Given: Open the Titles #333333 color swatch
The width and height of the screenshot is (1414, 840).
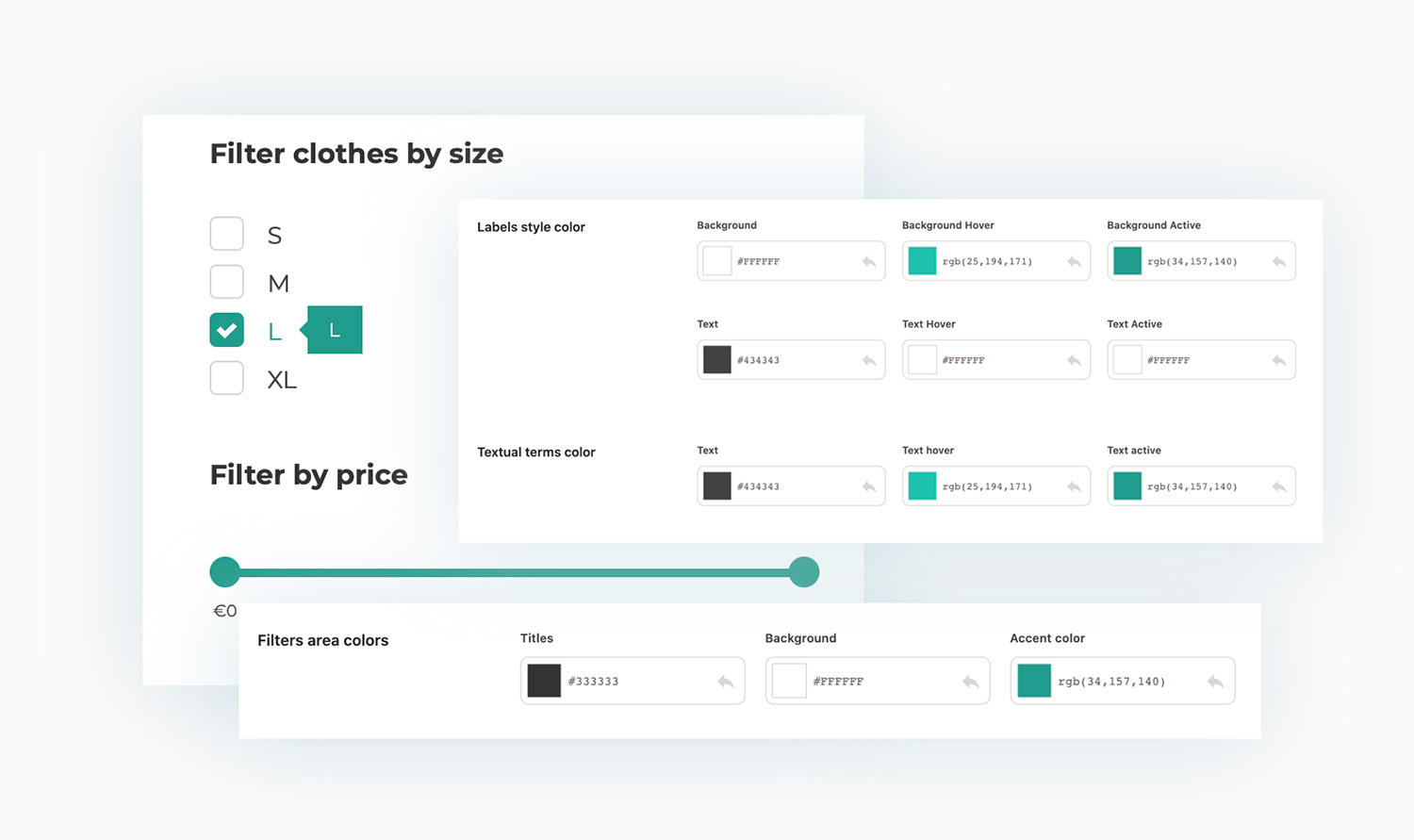Looking at the screenshot, I should (x=544, y=681).
